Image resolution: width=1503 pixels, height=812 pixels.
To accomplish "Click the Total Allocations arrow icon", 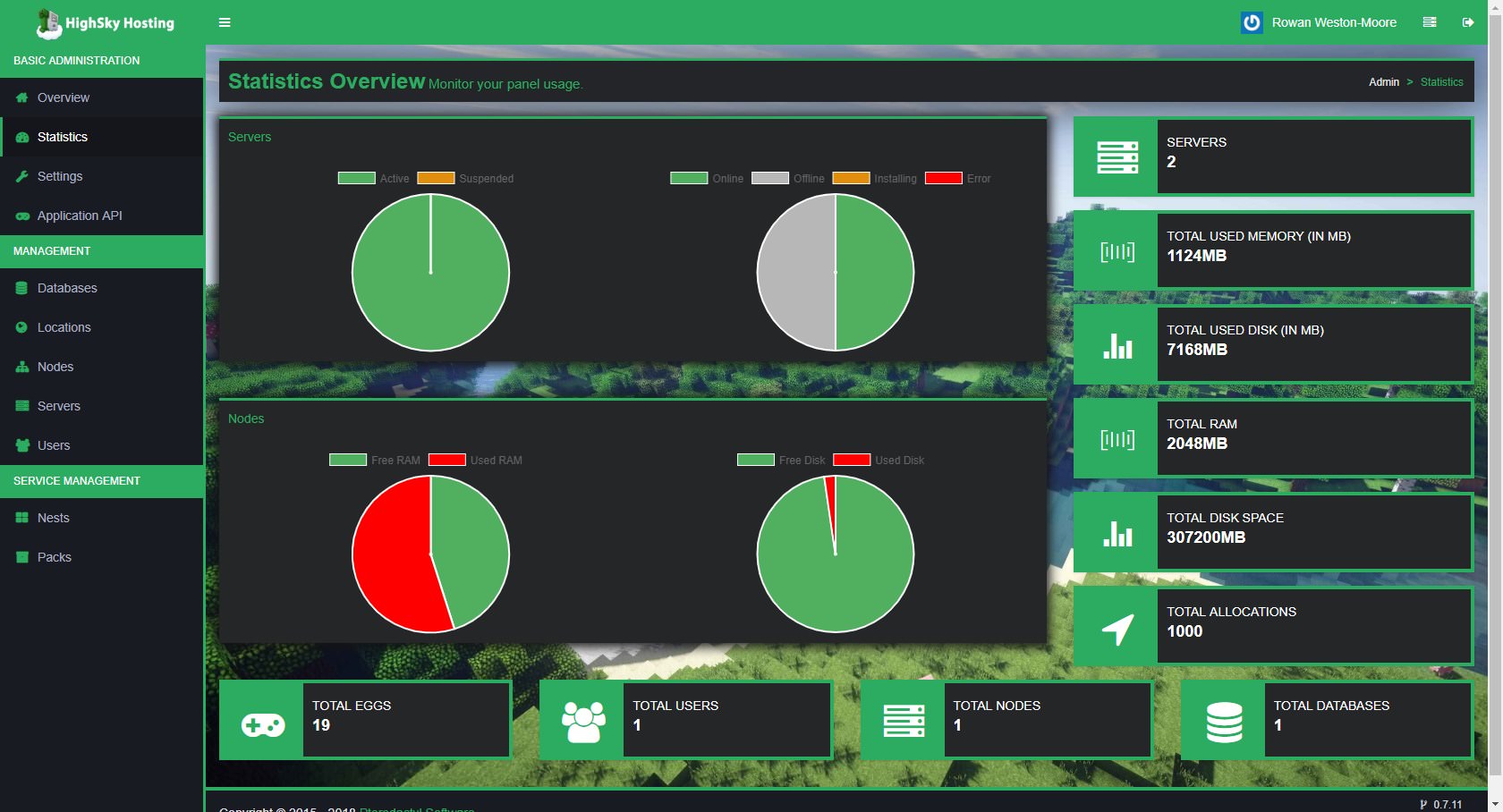I will click(x=1117, y=629).
